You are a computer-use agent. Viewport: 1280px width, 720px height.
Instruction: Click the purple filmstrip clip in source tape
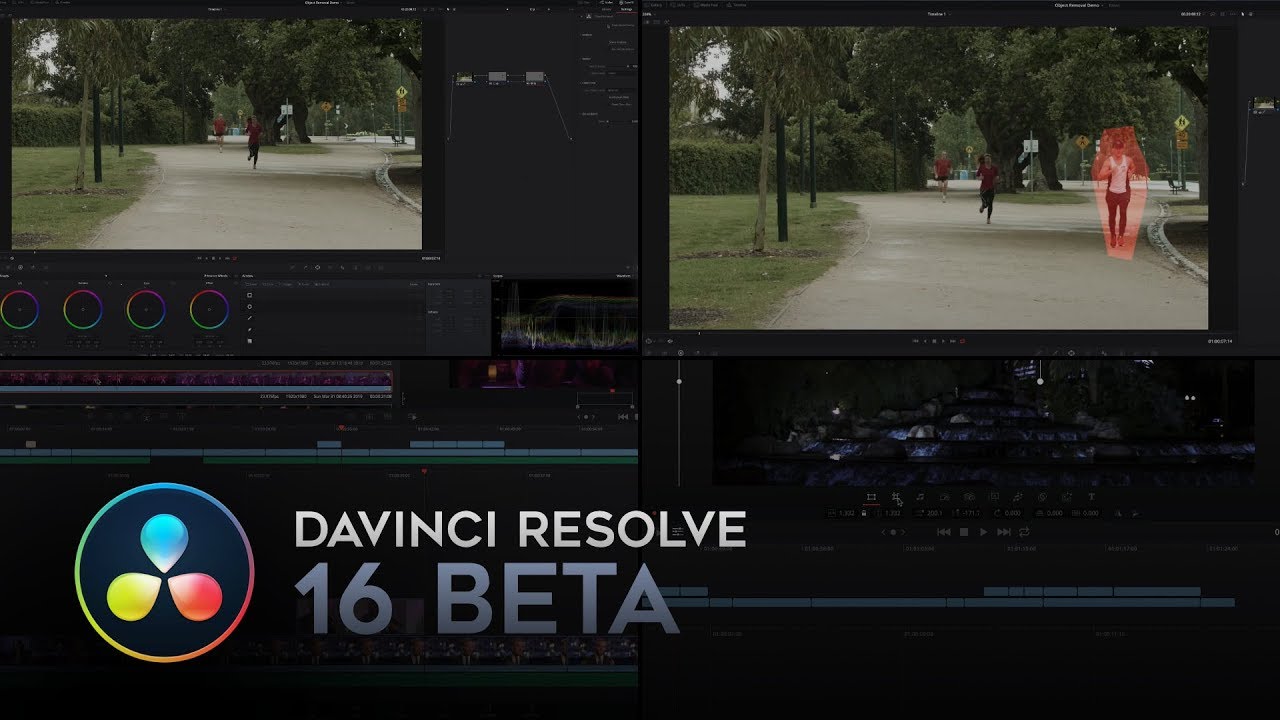click(x=196, y=379)
